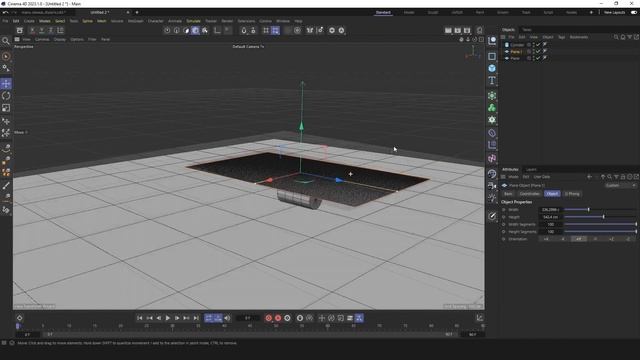Toggle the New Layouts switch

point(633,13)
